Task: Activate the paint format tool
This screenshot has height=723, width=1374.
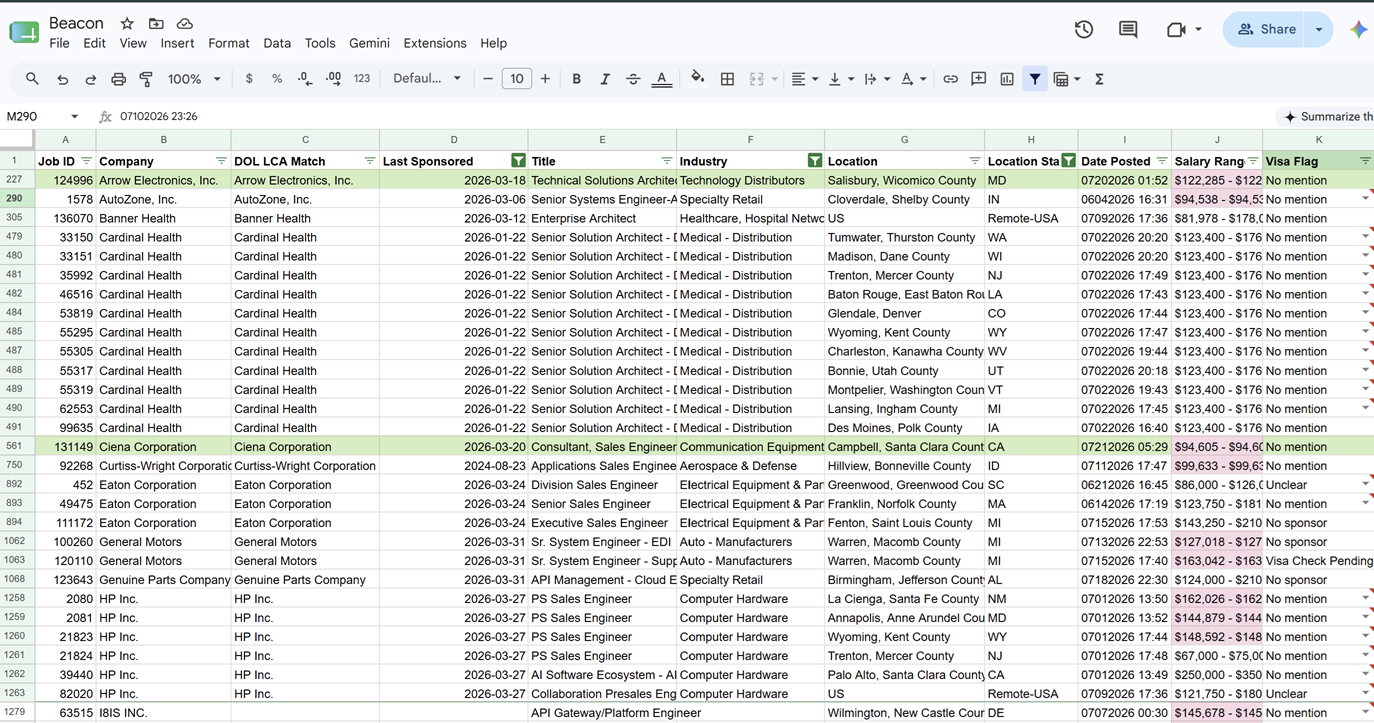Action: click(146, 79)
